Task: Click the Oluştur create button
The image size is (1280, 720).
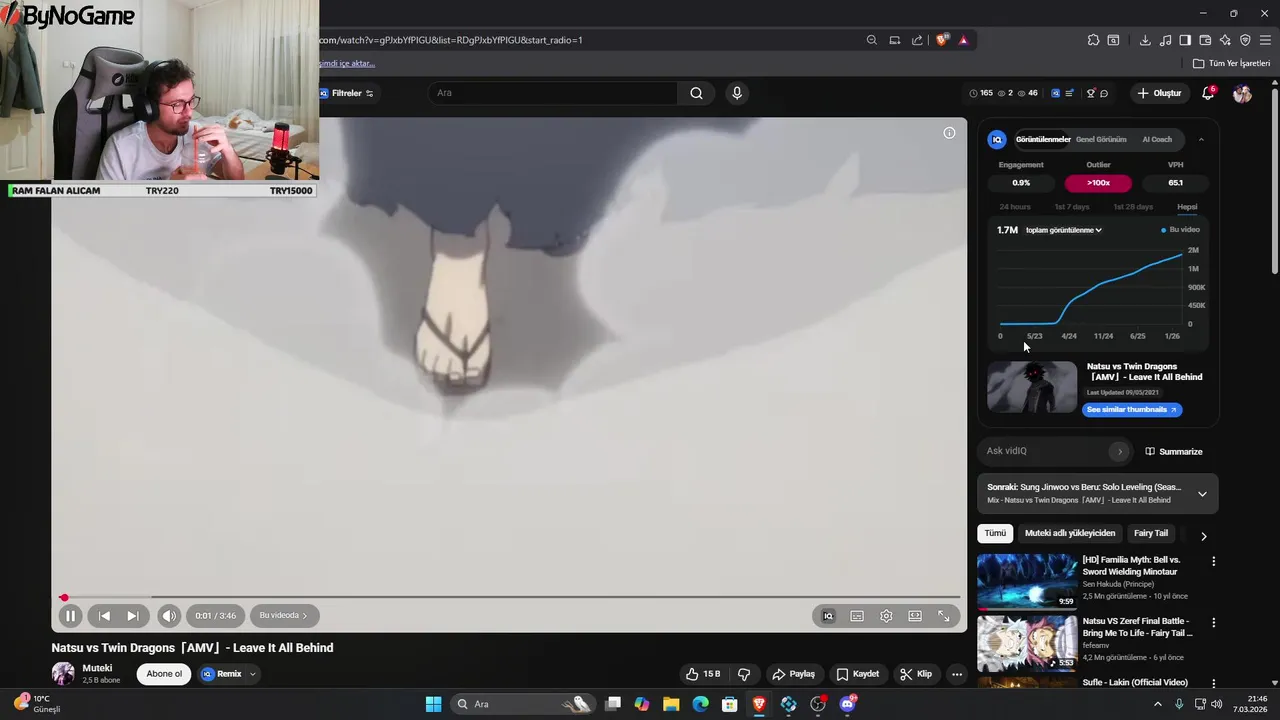Action: point(1159,93)
